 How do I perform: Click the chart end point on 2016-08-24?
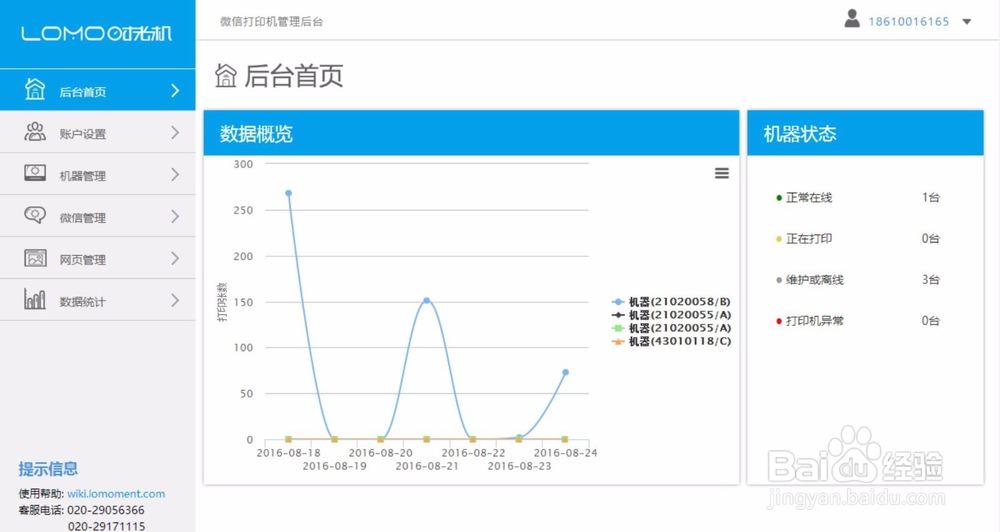click(565, 372)
